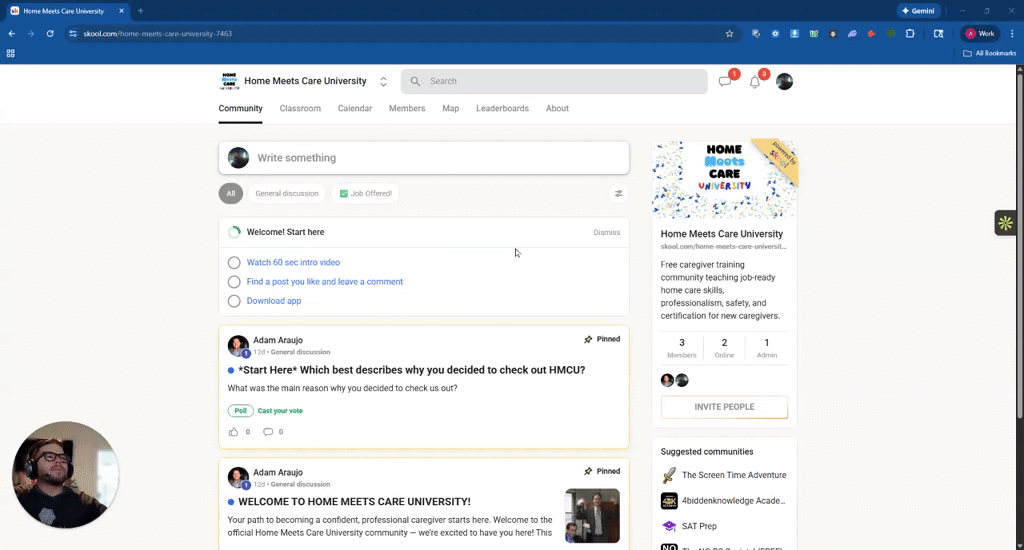Image resolution: width=1024 pixels, height=550 pixels.
Task: Click first member avatar in sidebar
Action: [667, 380]
